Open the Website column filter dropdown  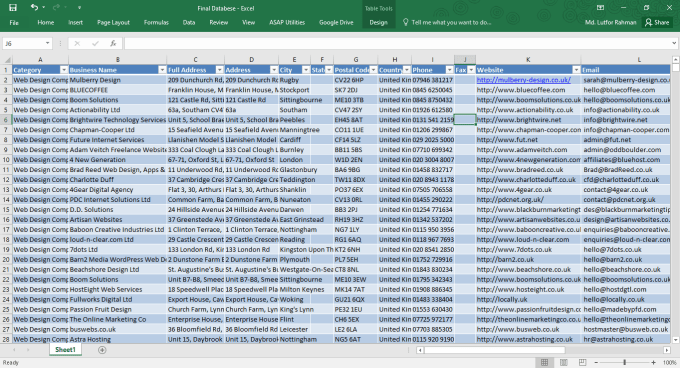click(x=576, y=70)
